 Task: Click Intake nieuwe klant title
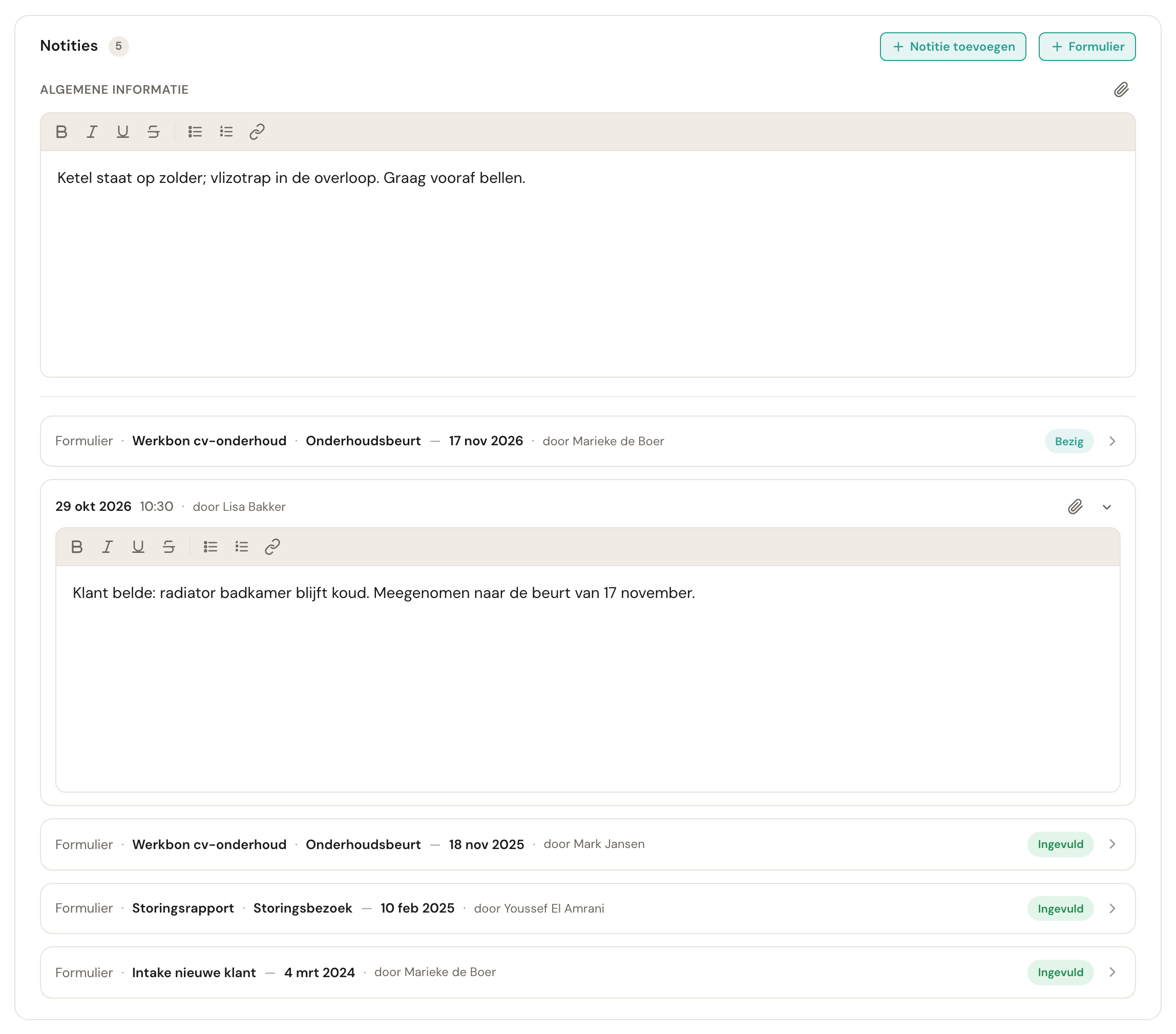click(194, 973)
